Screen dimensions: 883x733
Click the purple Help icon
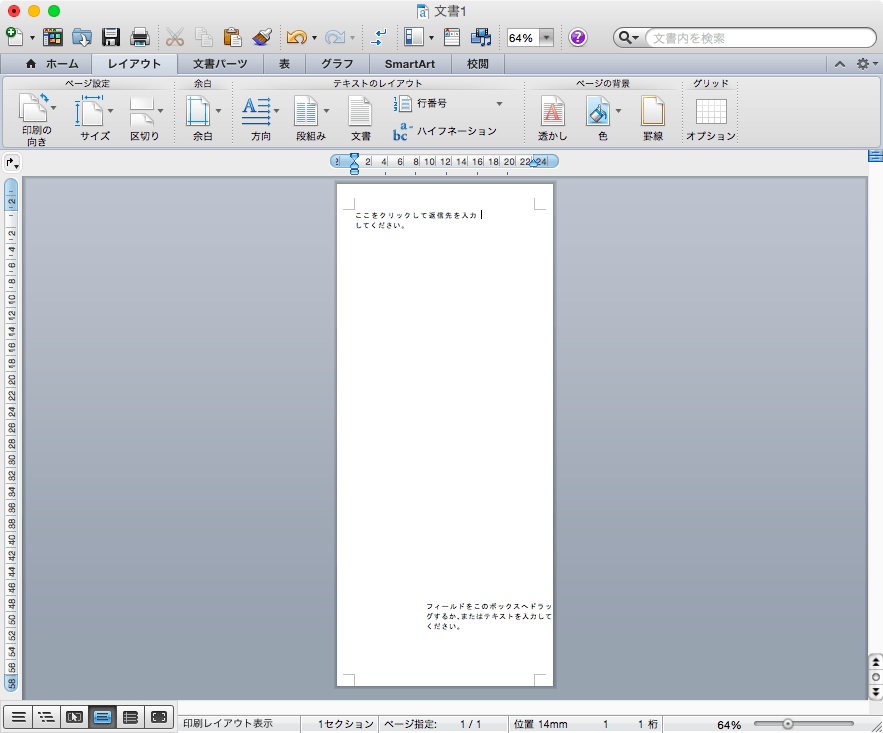coord(578,37)
